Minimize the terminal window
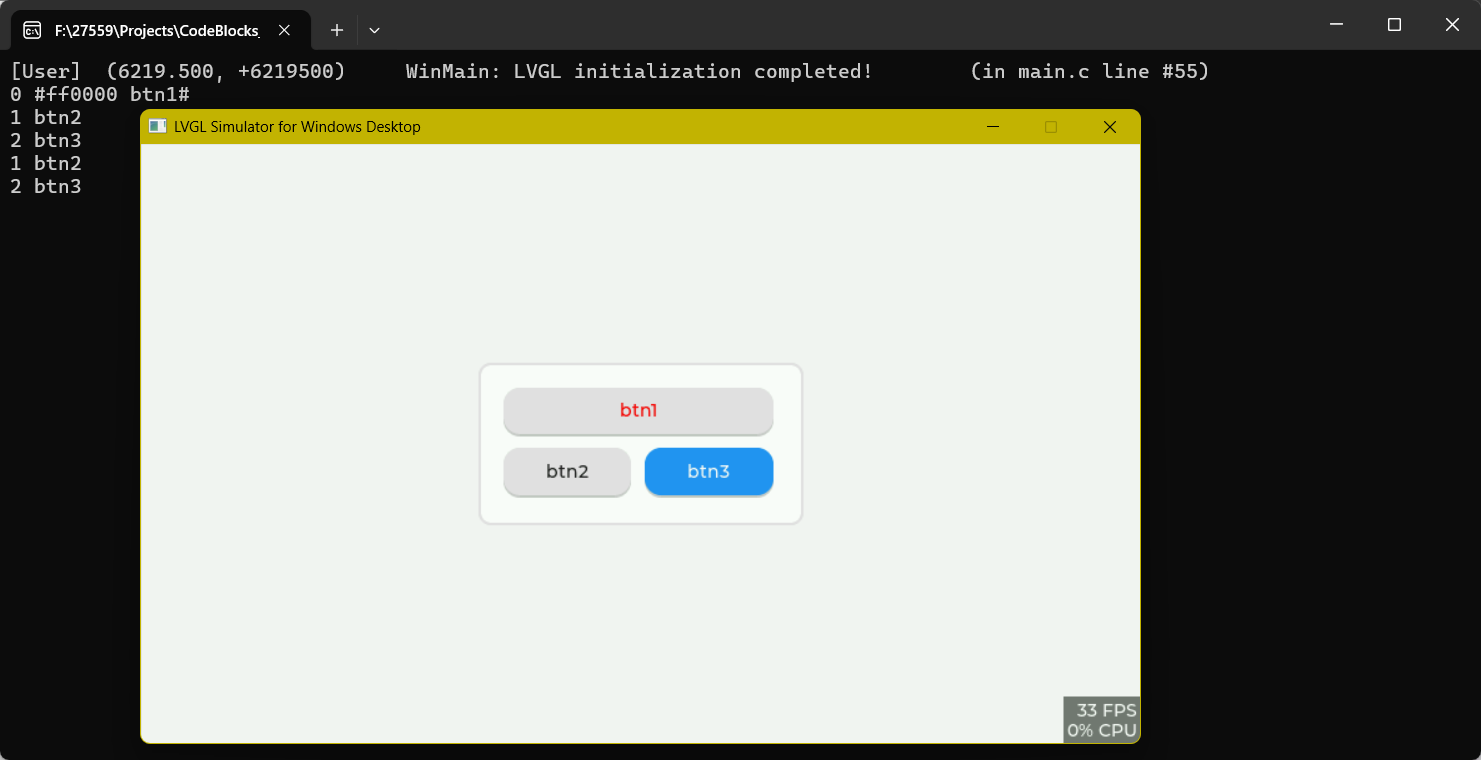This screenshot has width=1481, height=760. click(1336, 25)
